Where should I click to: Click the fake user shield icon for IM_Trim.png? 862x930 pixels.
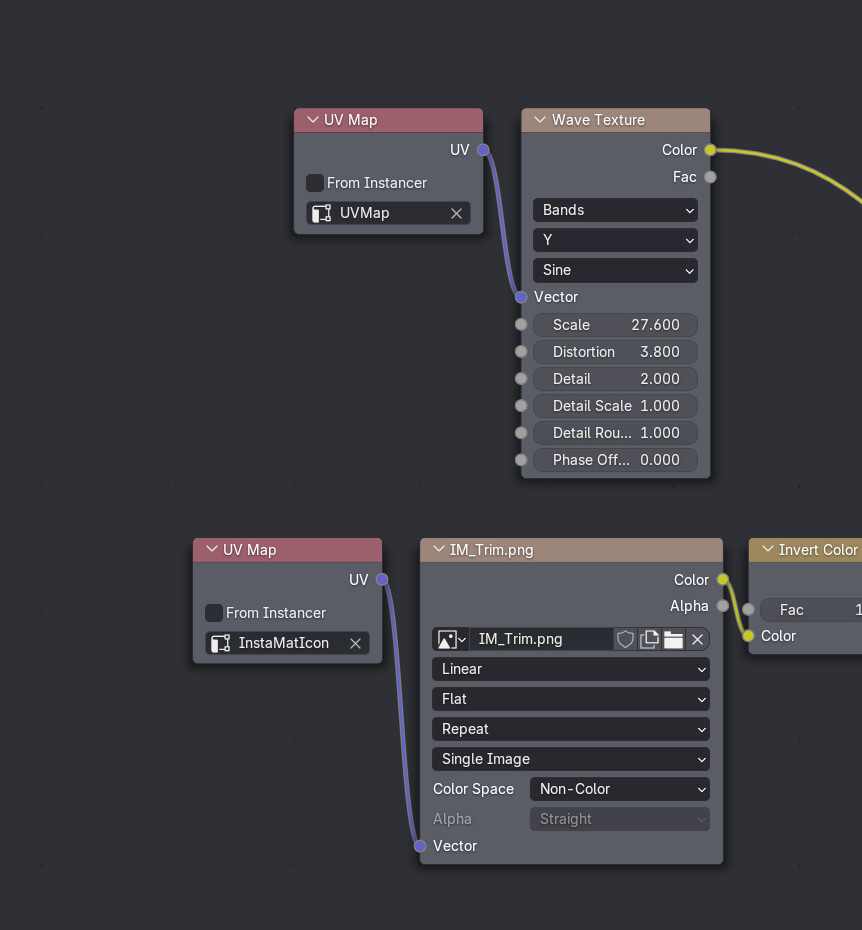coord(625,639)
